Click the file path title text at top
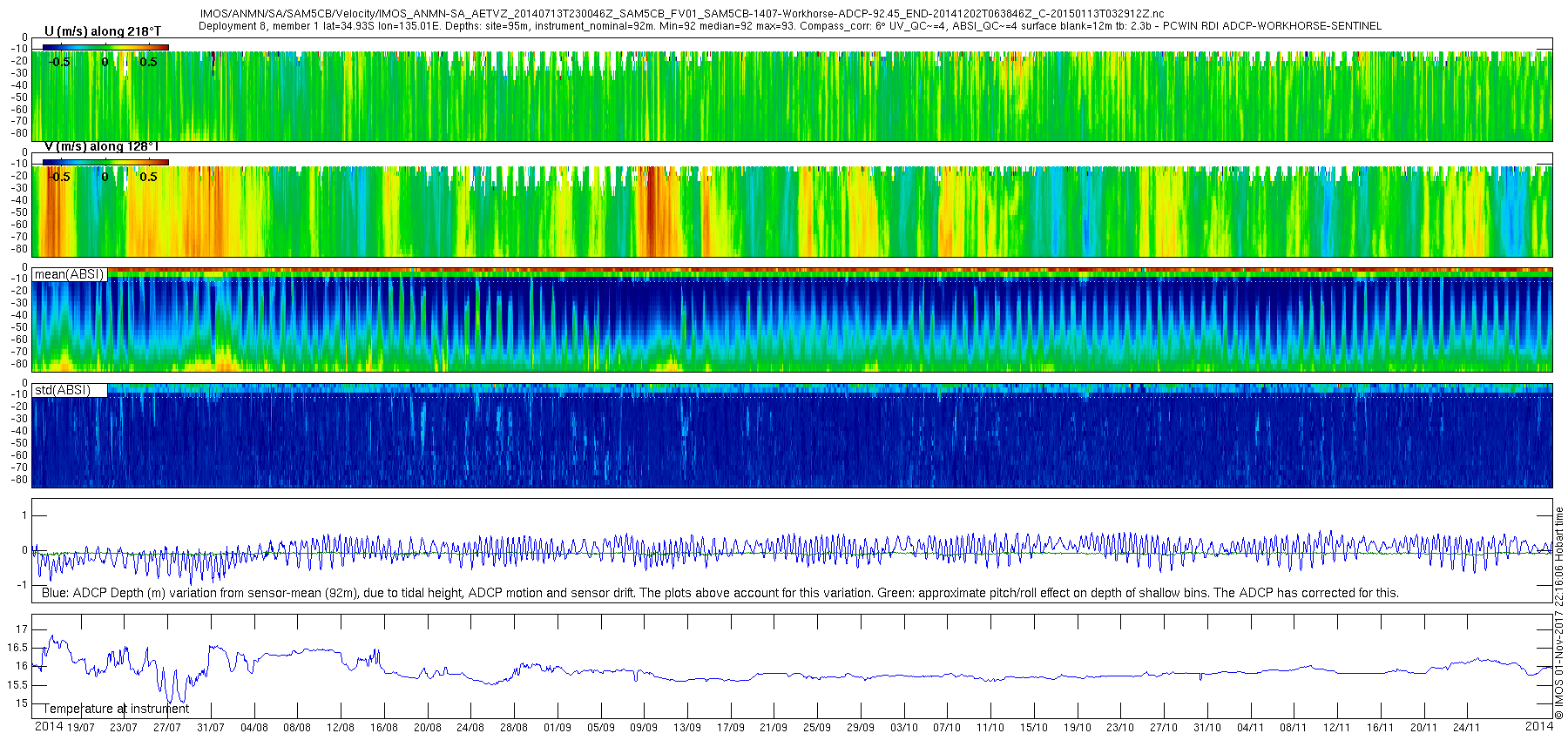 tap(682, 14)
